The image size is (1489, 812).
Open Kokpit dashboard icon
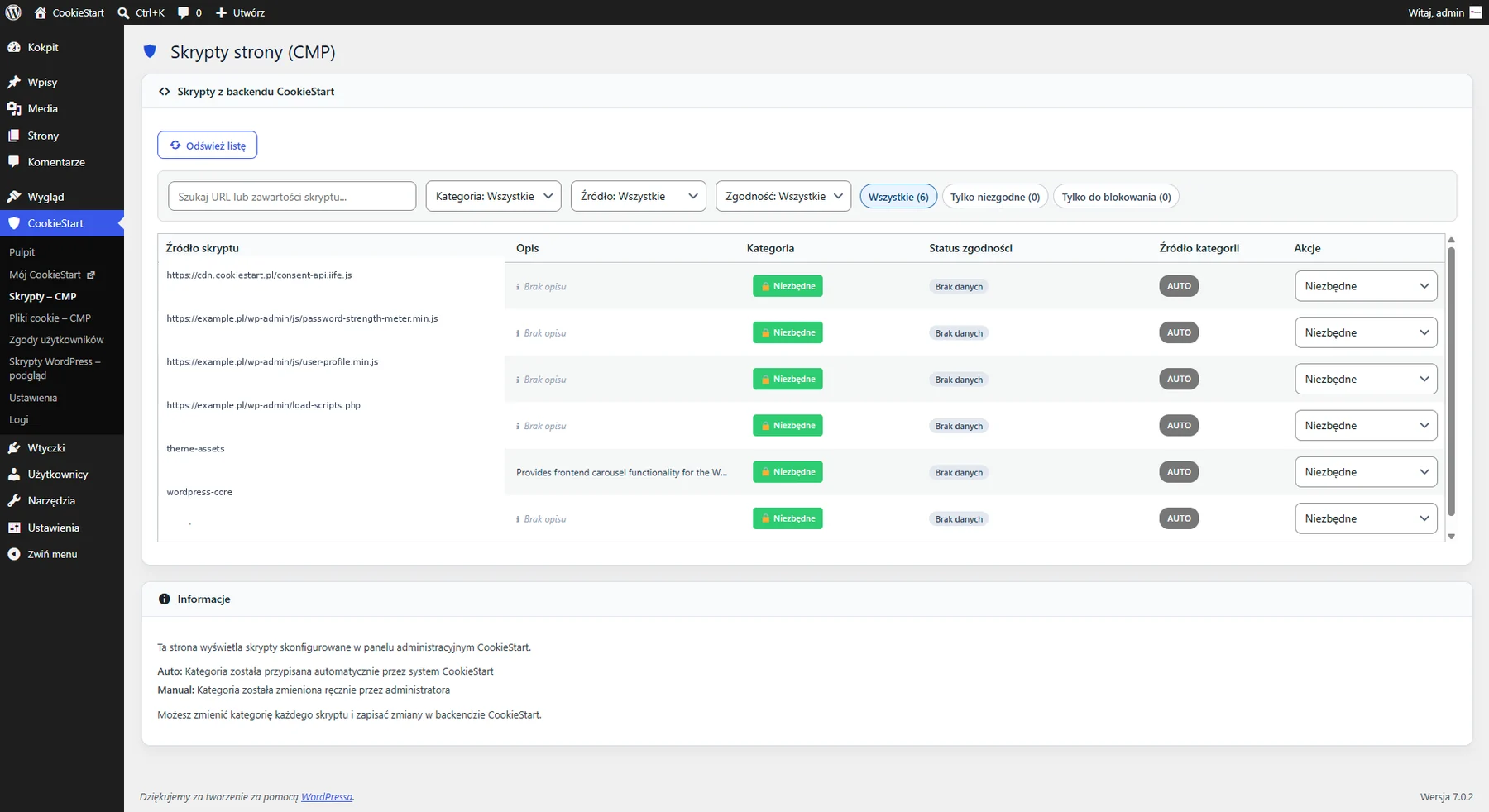point(14,47)
